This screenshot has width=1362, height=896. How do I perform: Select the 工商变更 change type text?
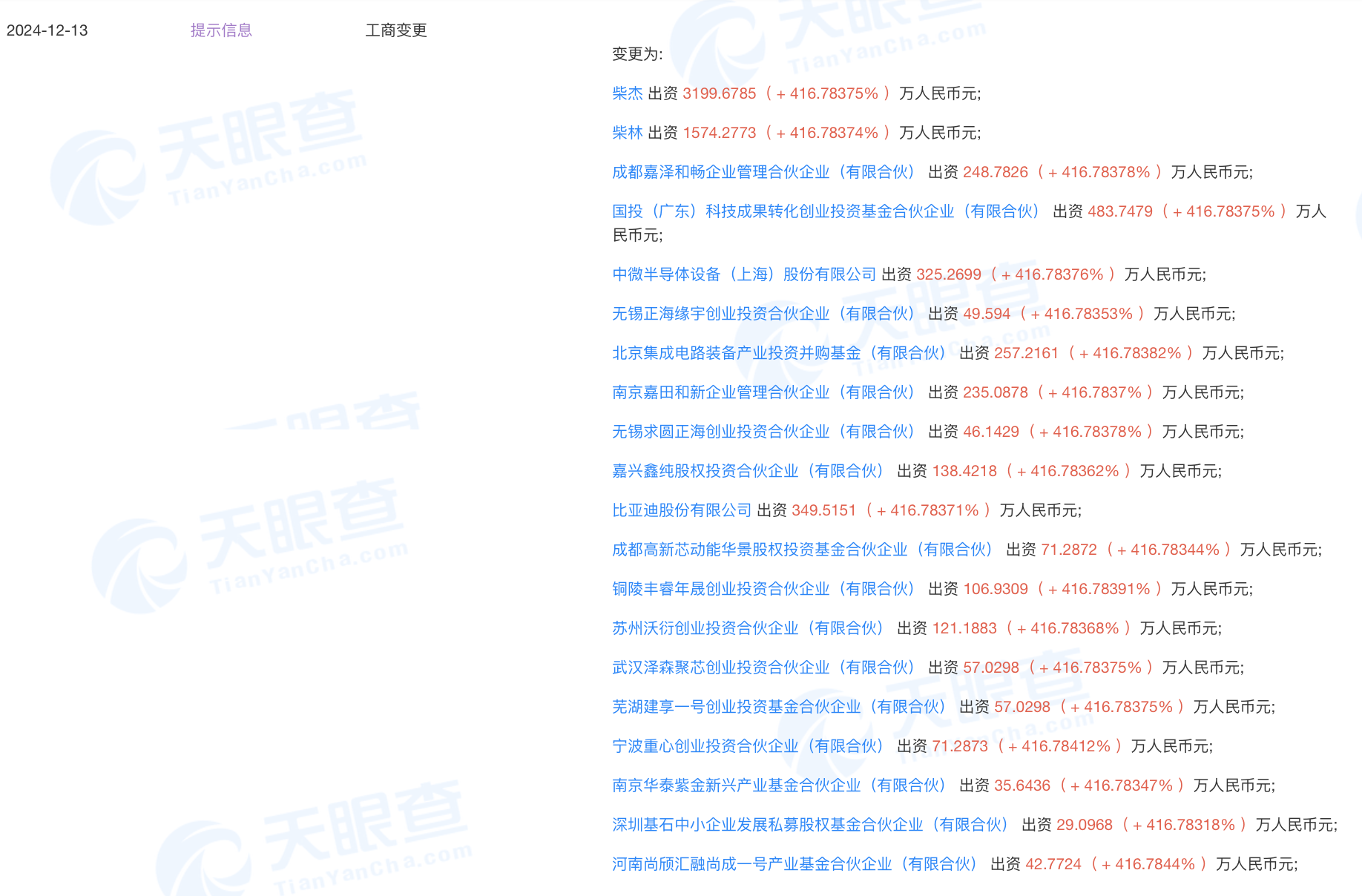pos(396,30)
